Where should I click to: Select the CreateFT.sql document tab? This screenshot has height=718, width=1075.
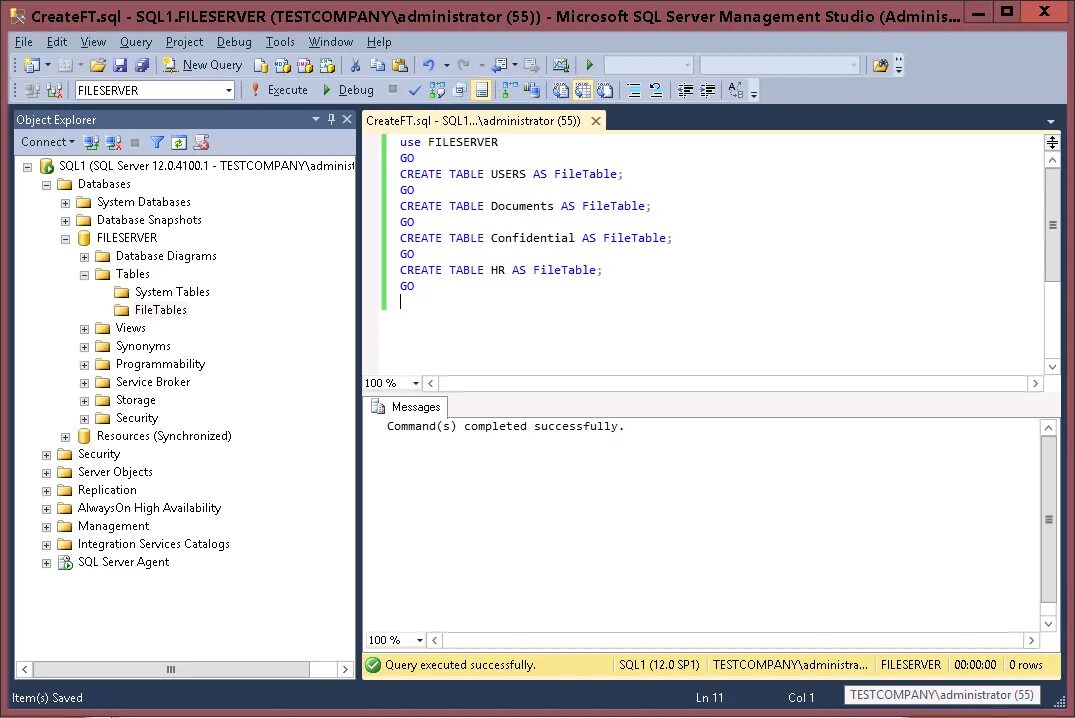(473, 121)
